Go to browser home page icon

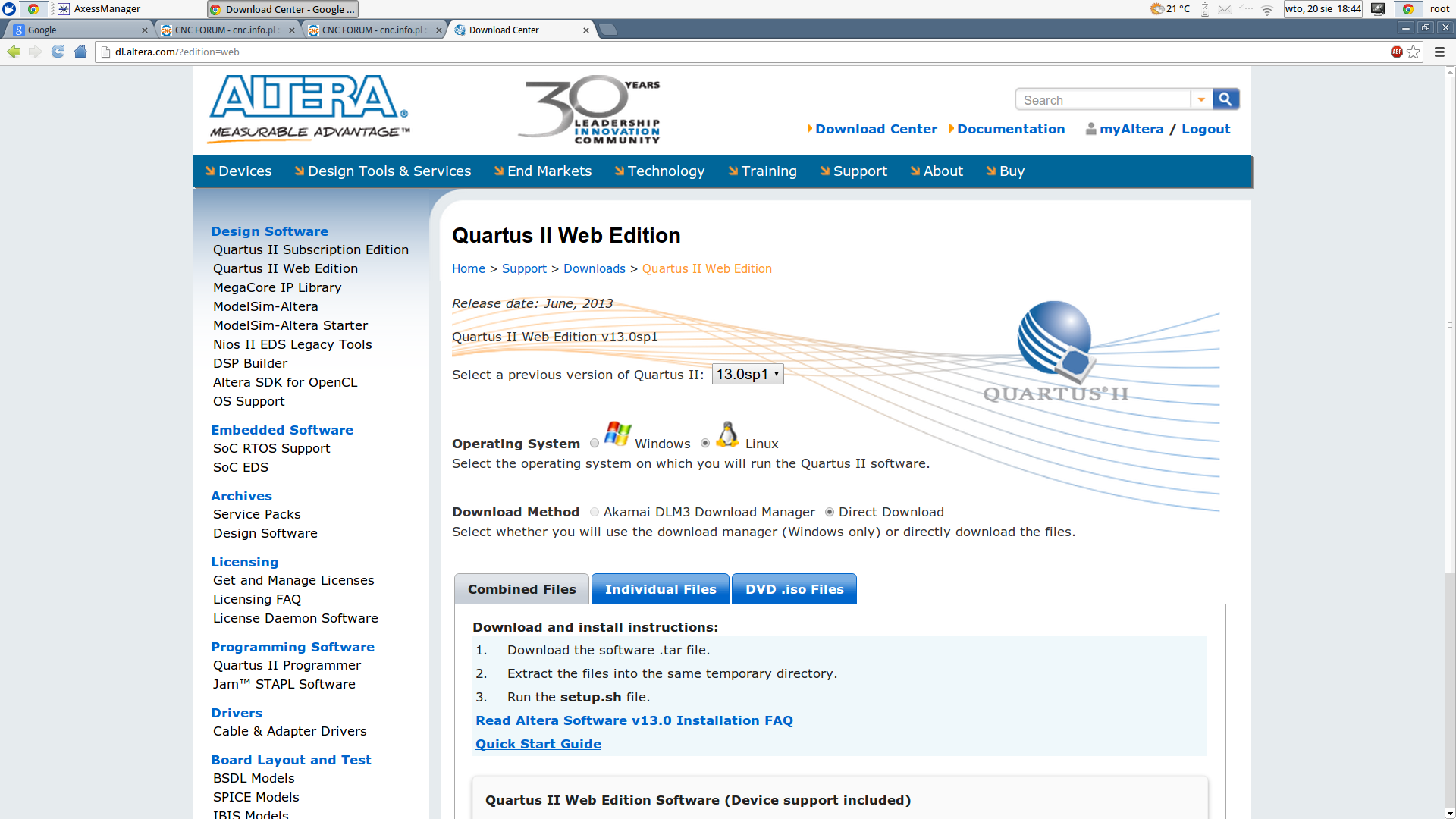(80, 52)
